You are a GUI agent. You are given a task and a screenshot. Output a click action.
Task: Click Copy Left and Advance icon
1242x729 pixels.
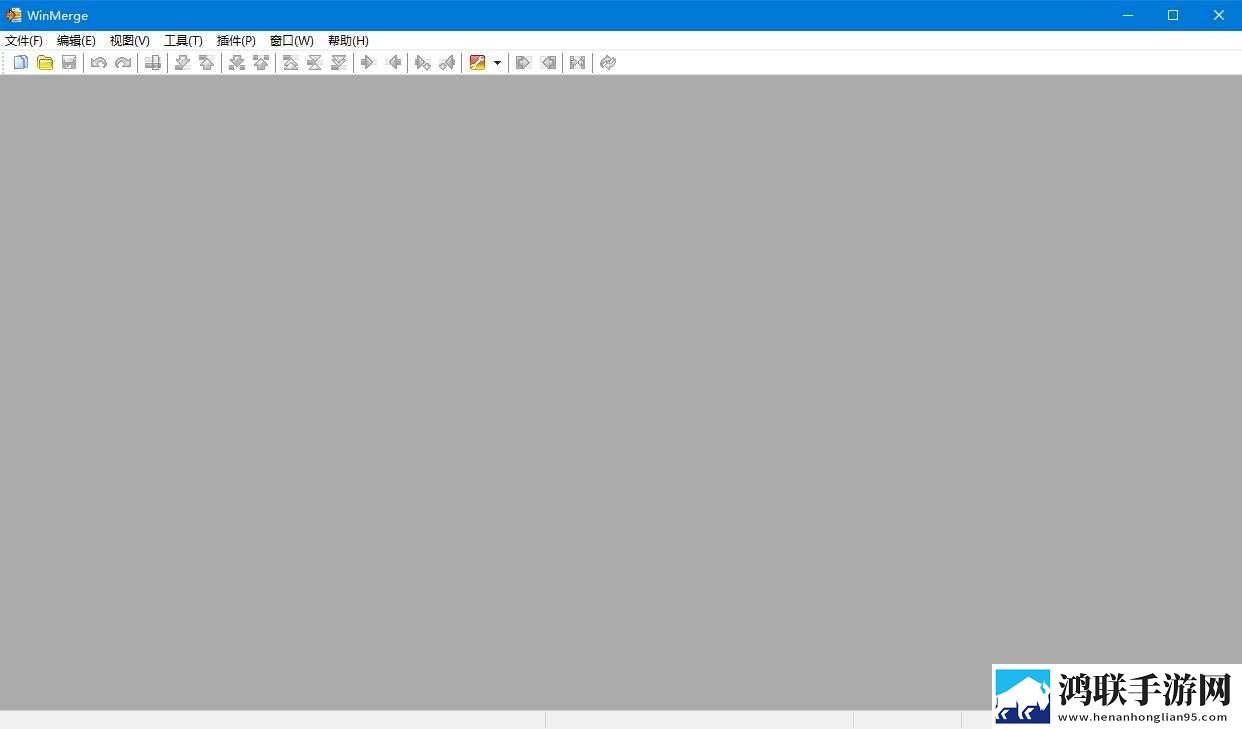pos(447,63)
